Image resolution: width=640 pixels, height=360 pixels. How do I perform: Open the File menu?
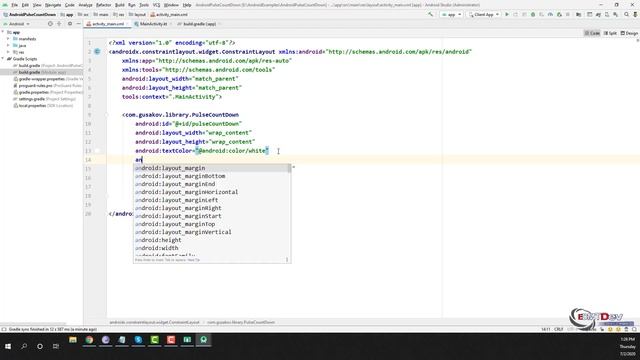coord(14,5)
